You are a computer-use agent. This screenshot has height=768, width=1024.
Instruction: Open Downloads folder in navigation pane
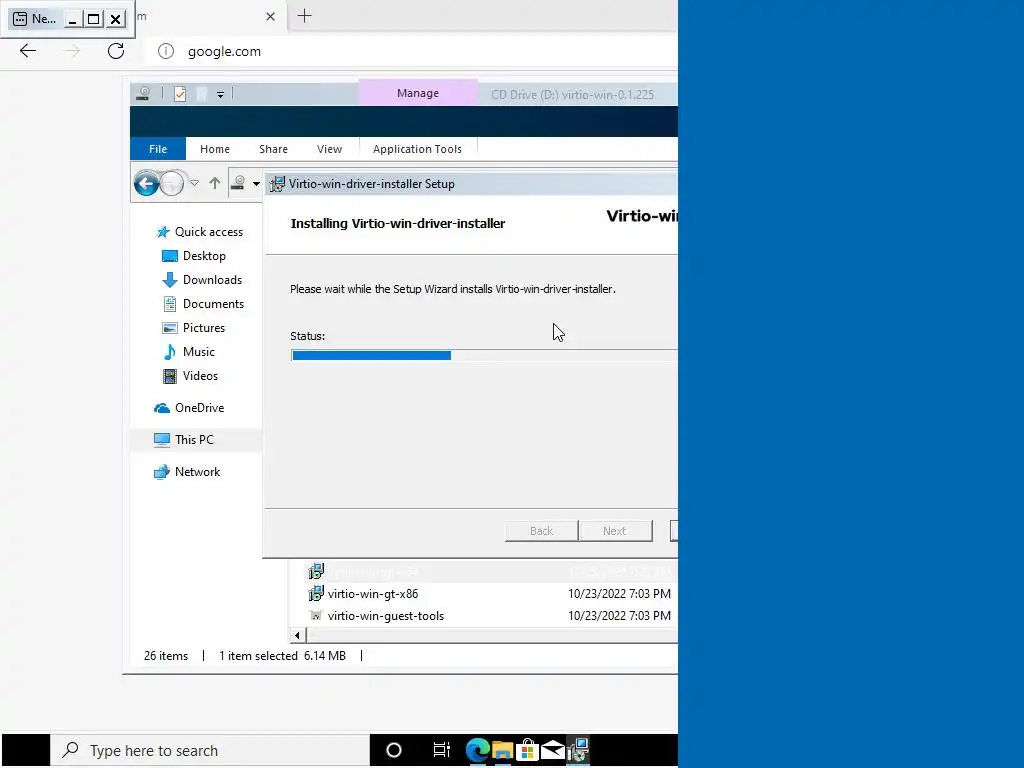tap(202, 280)
